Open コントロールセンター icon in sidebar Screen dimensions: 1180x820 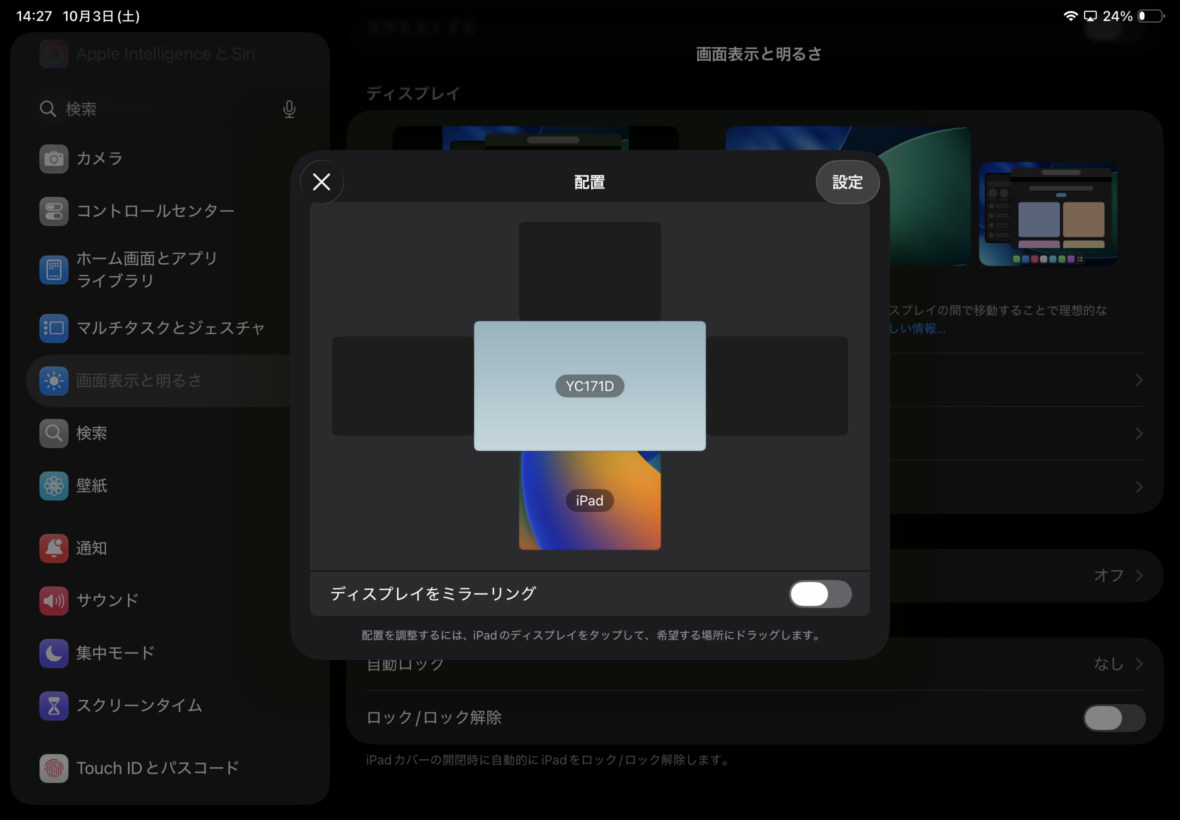coord(53,211)
